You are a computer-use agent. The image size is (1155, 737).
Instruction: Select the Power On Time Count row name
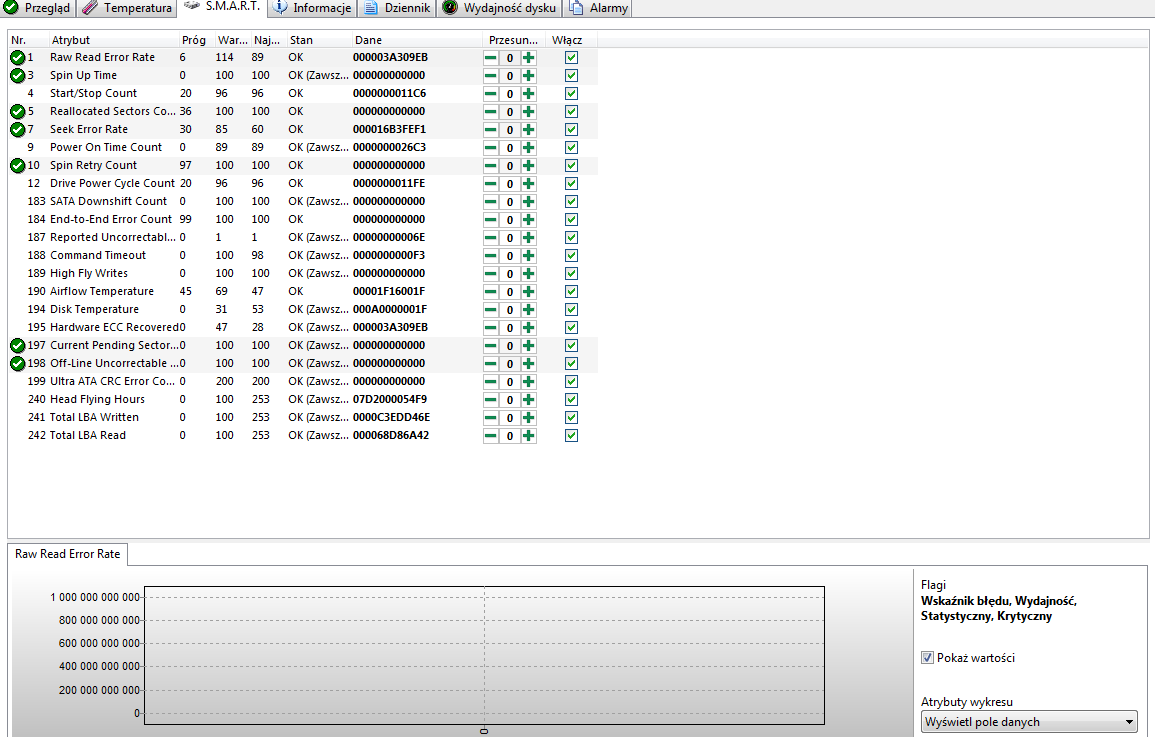click(106, 147)
